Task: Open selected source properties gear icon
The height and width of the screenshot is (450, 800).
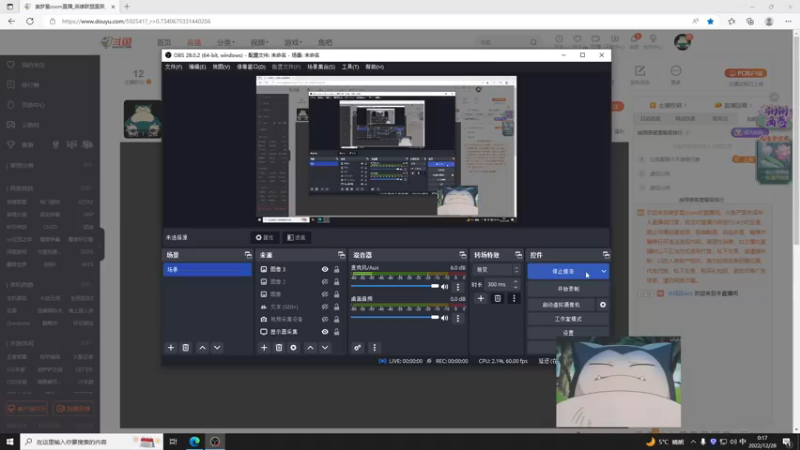Action: 293,347
